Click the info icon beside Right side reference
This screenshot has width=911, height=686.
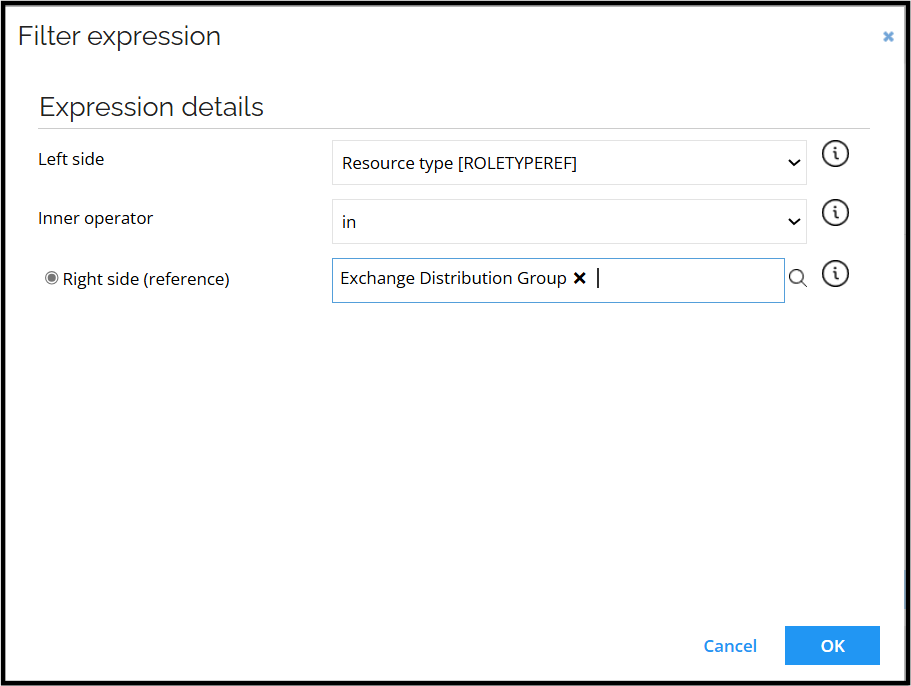click(835, 273)
